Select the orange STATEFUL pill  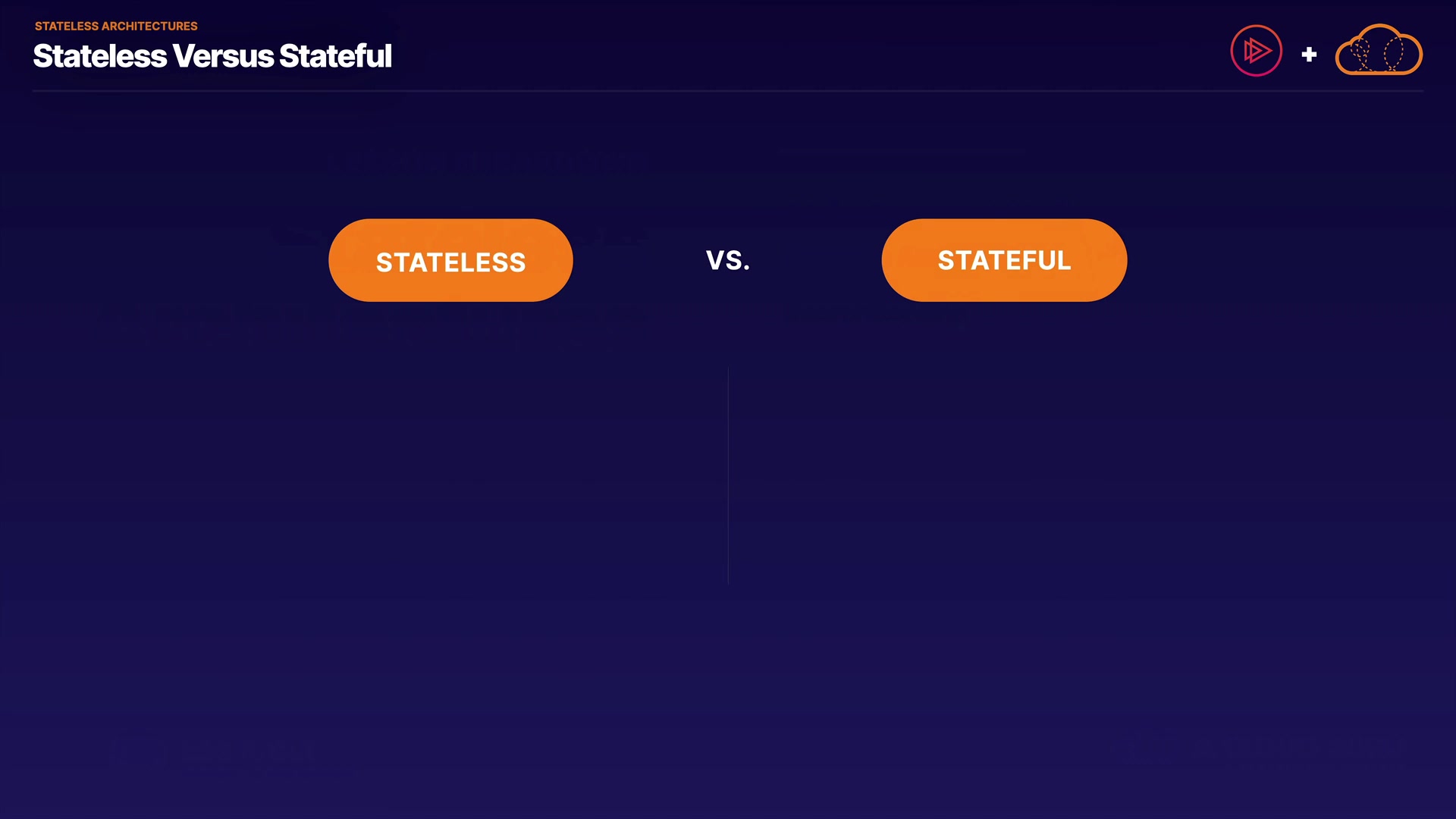click(x=1004, y=260)
